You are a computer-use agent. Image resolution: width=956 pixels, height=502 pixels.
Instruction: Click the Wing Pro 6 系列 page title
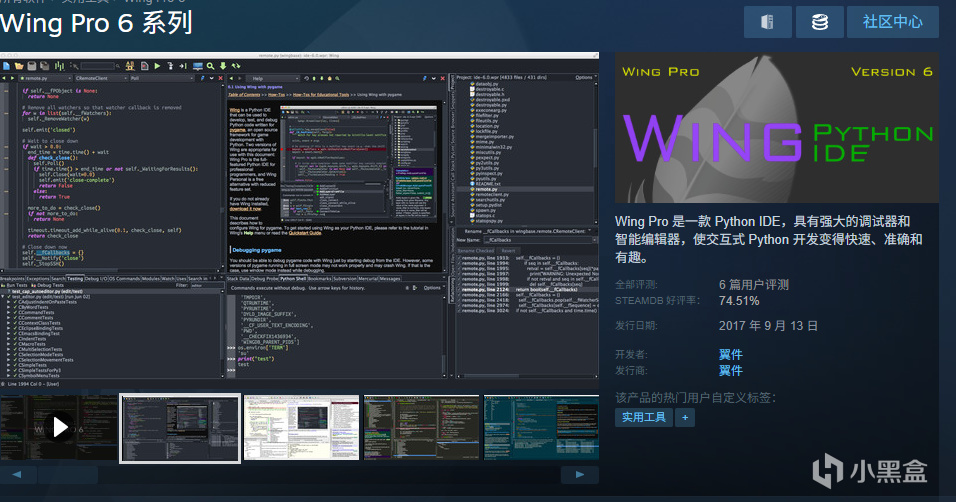coord(96,23)
